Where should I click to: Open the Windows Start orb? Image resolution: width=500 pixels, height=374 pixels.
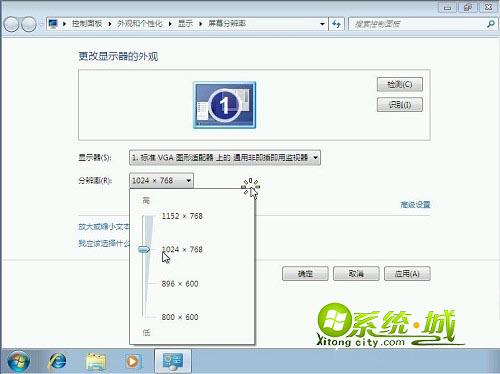coord(18,361)
